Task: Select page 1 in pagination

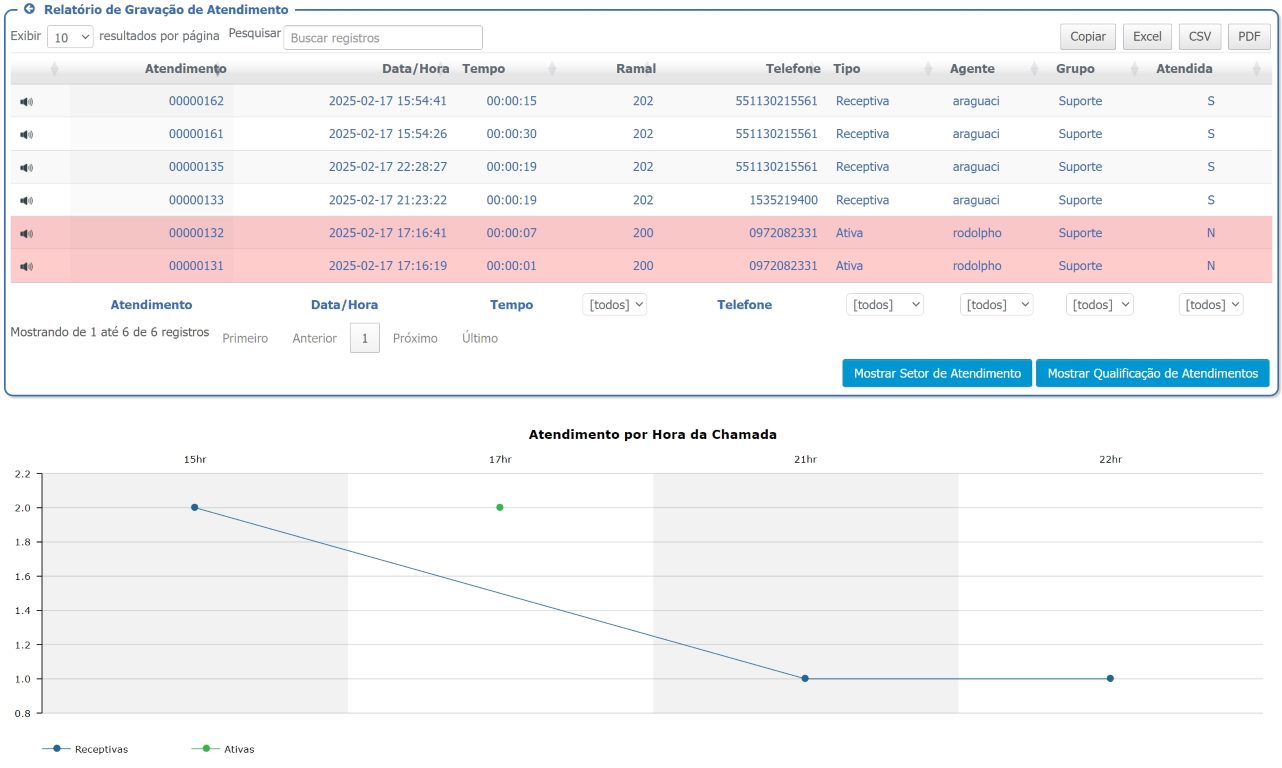Action: click(365, 339)
